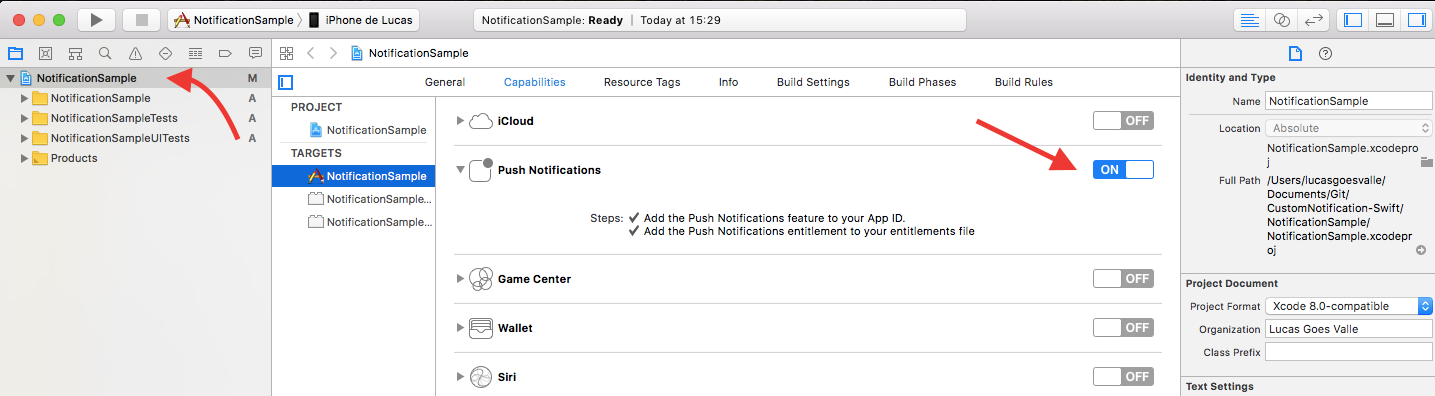Open the Project navigator folder icon

tap(15, 53)
